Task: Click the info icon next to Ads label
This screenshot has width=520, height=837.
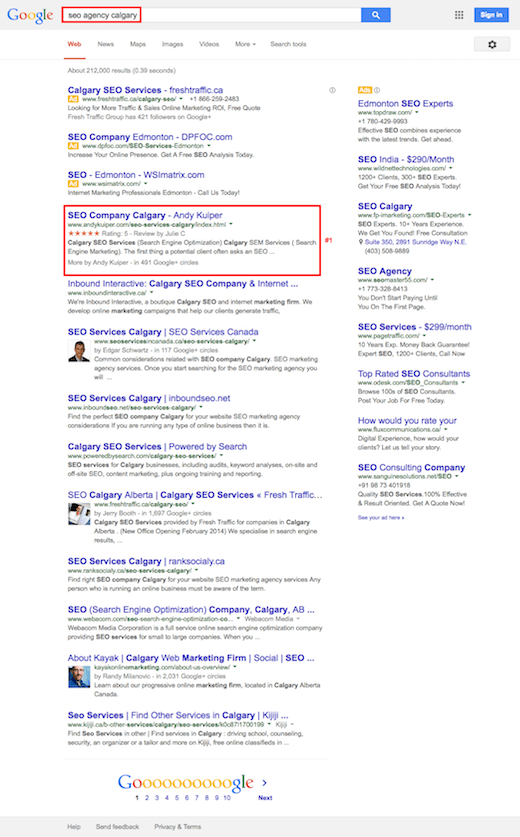Action: tap(377, 90)
